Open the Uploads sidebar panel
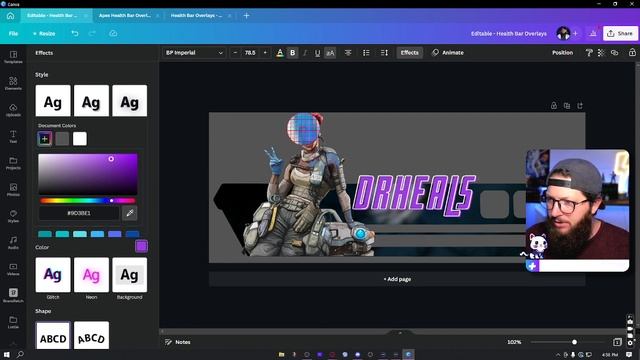The width and height of the screenshot is (640, 360). [x=13, y=110]
